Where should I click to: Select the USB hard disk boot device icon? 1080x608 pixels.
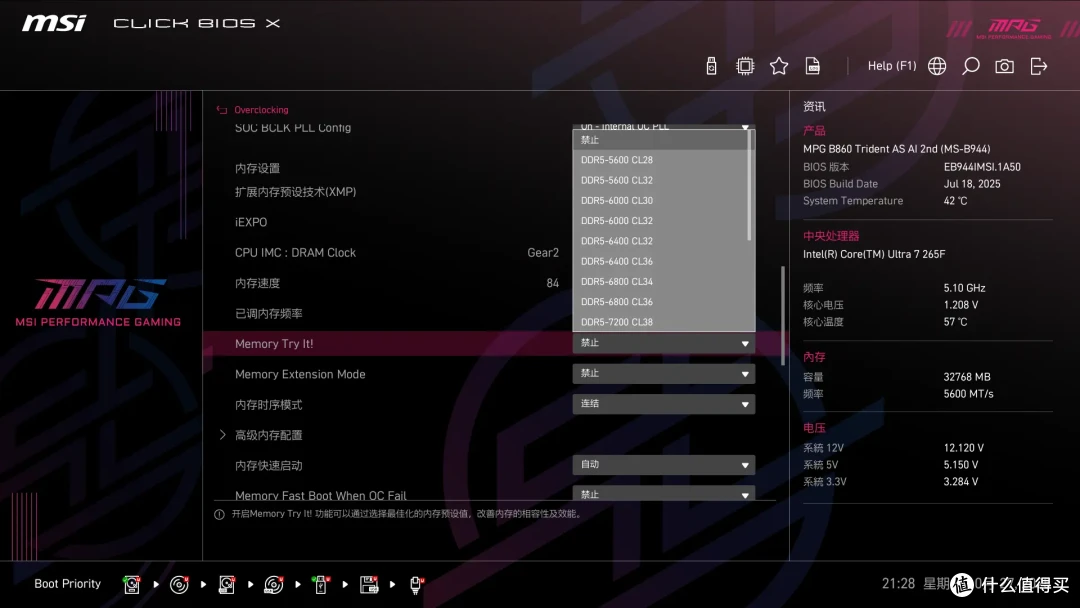click(227, 585)
